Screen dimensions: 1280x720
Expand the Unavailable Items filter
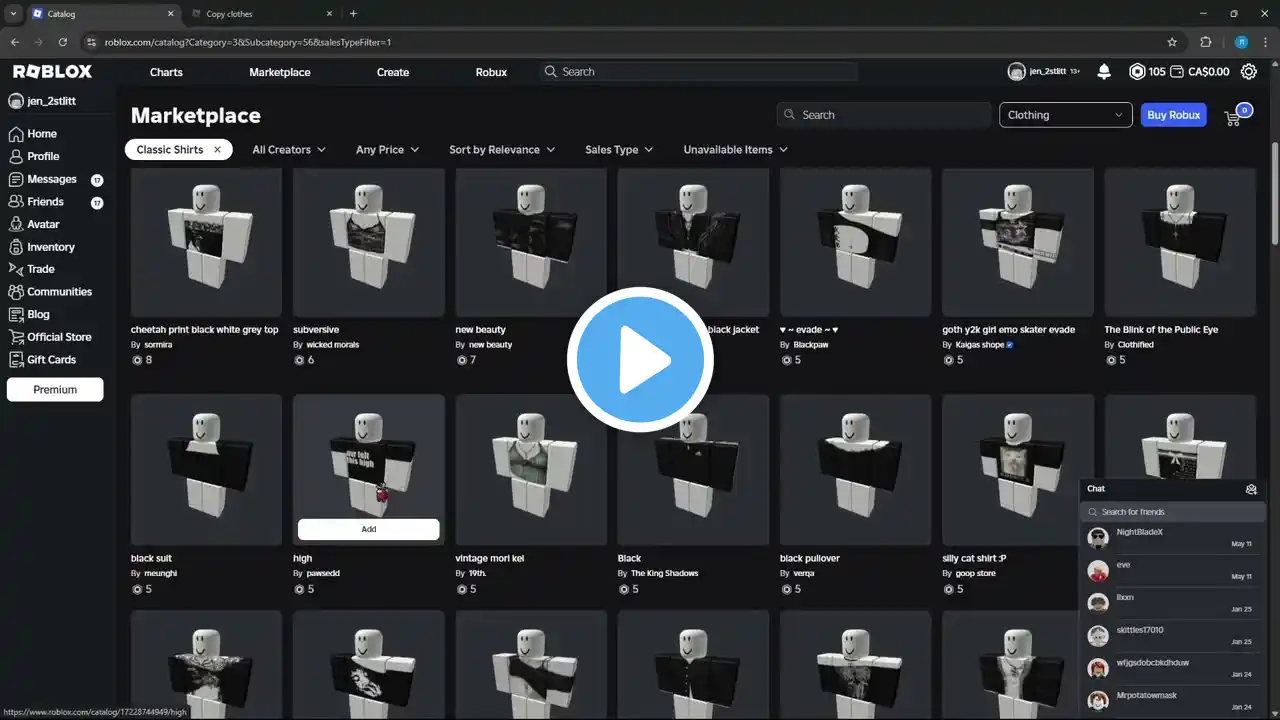tap(735, 150)
